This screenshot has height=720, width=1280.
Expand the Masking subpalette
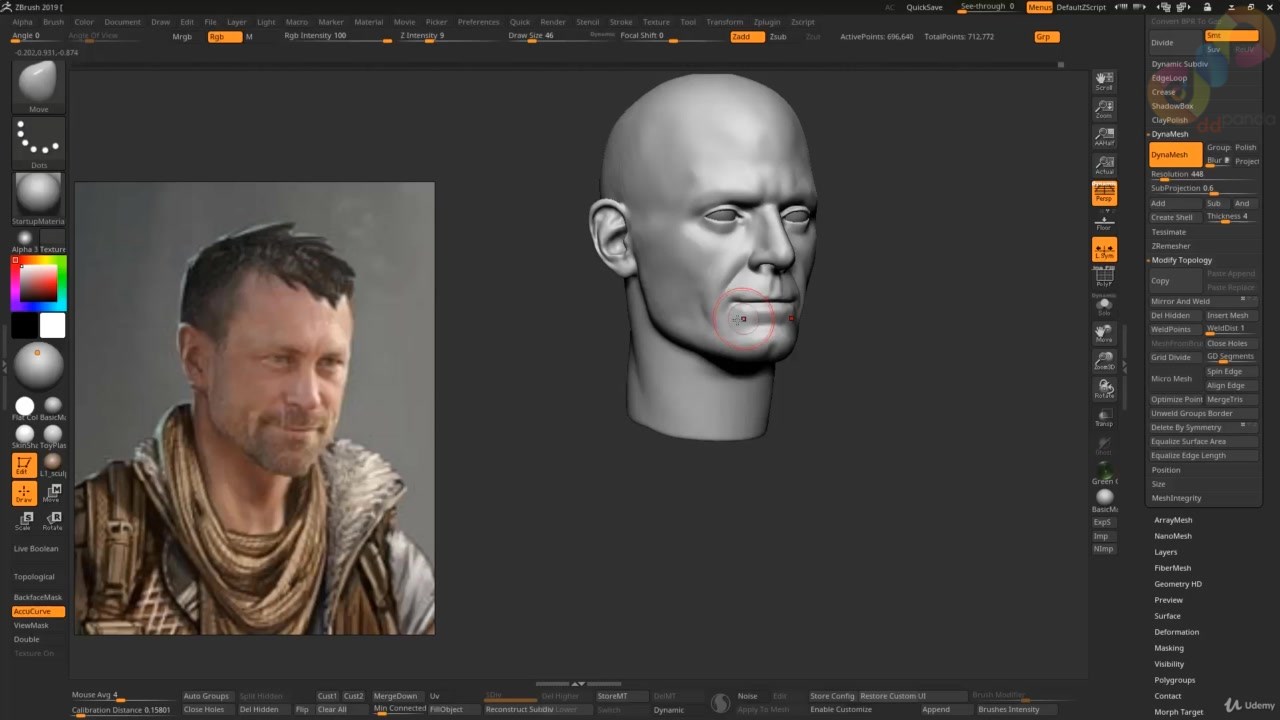(1169, 648)
